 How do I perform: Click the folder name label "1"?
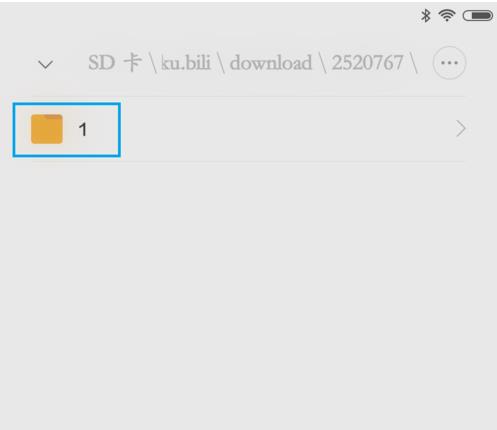coord(83,129)
